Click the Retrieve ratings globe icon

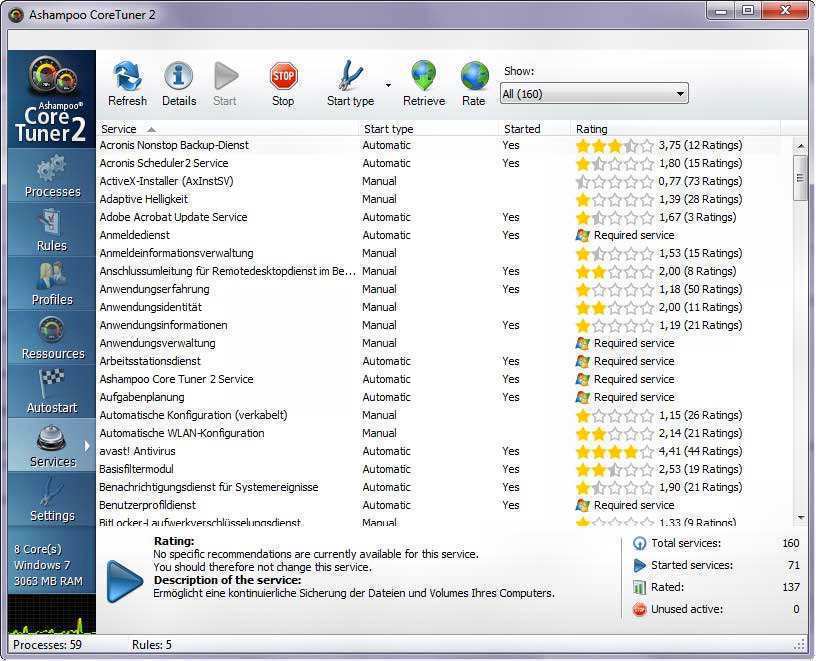424,76
